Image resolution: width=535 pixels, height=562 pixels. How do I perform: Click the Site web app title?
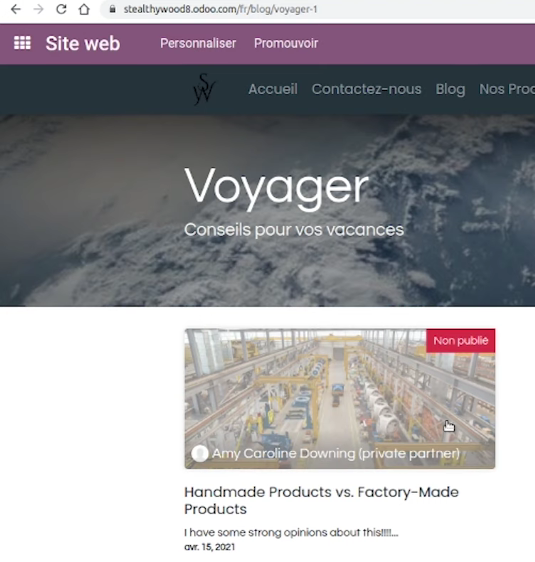tap(83, 43)
